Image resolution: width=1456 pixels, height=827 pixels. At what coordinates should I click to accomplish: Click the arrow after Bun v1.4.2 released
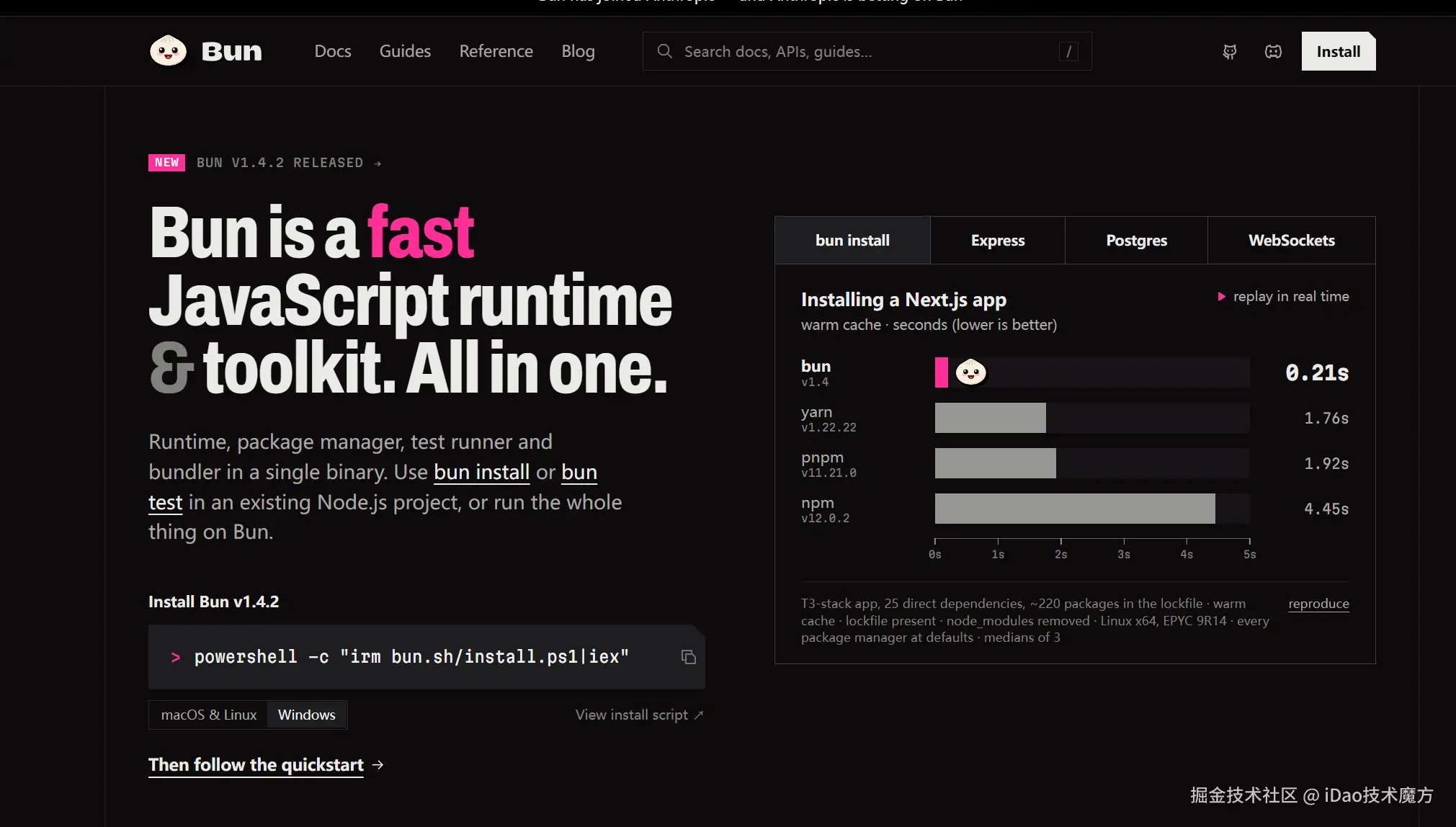378,164
